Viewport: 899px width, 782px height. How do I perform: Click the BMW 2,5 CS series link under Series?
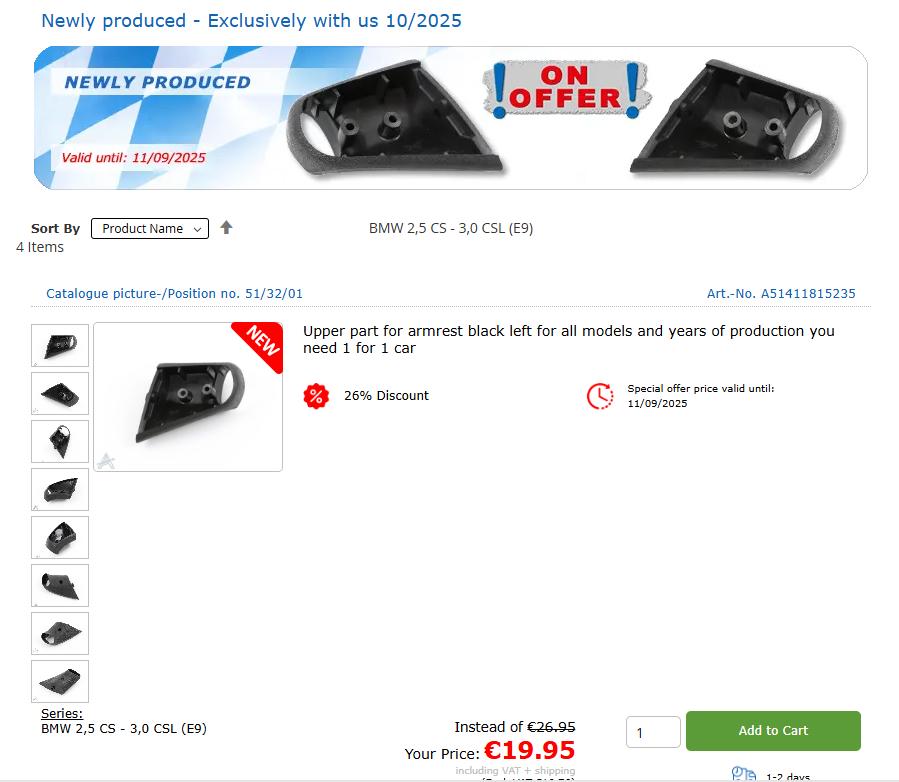124,729
